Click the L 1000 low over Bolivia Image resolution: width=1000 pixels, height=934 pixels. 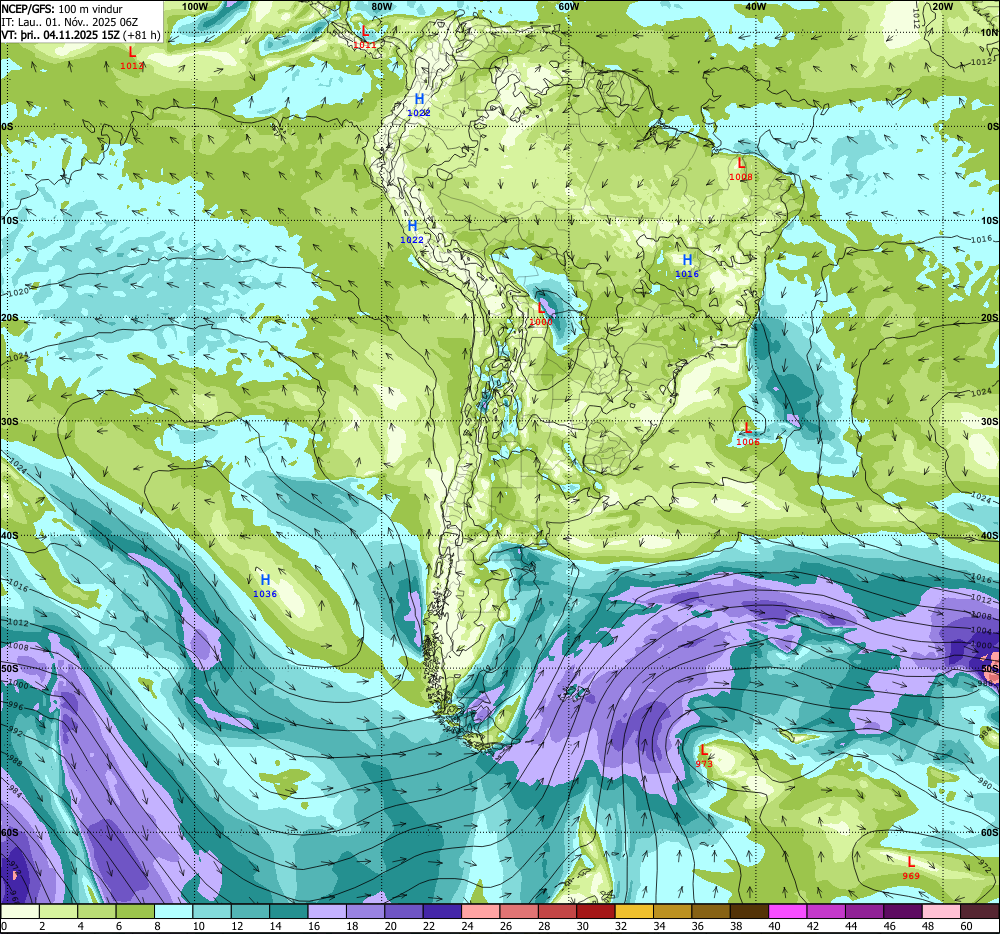[541, 314]
